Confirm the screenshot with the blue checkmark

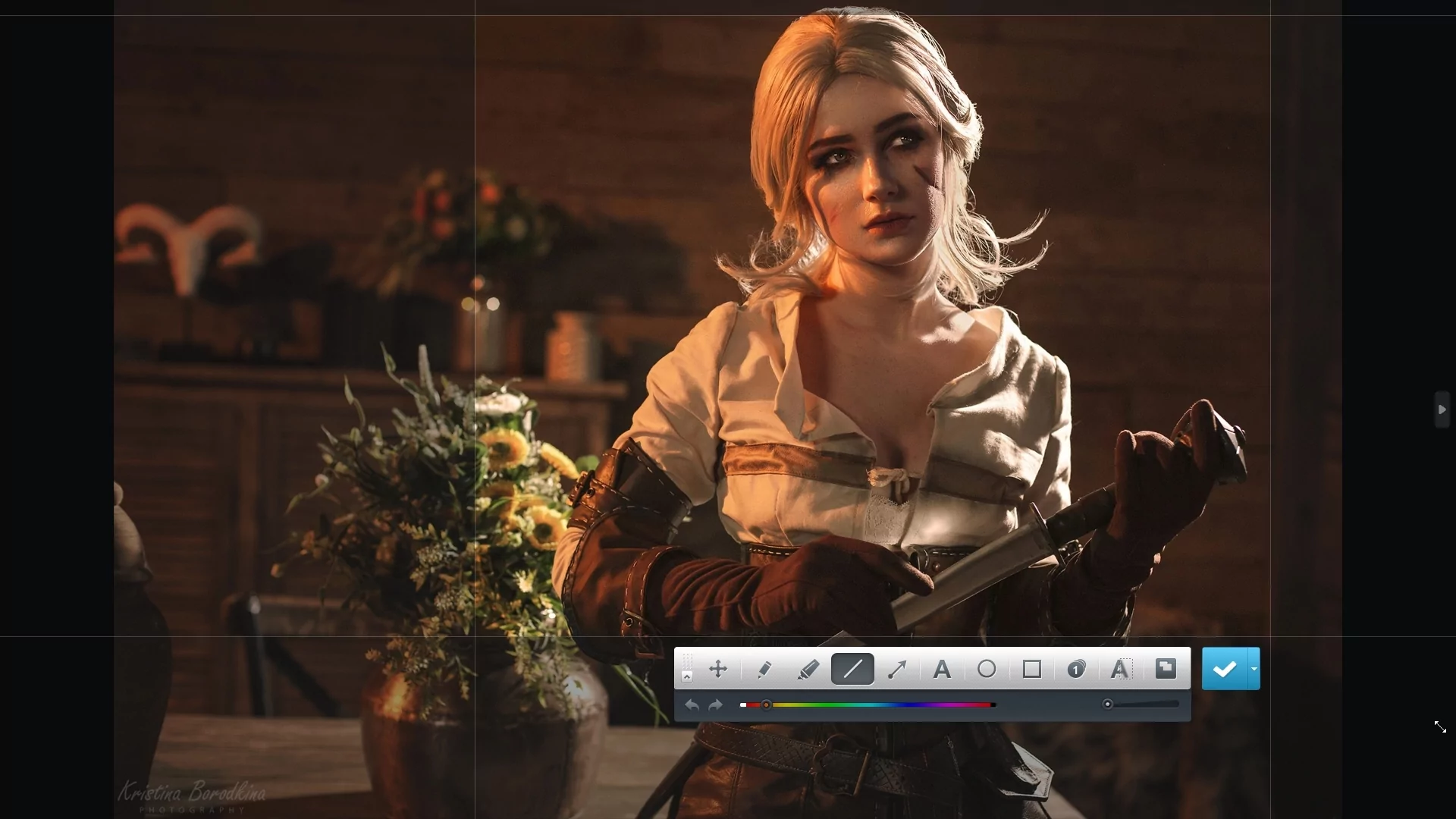1225,669
